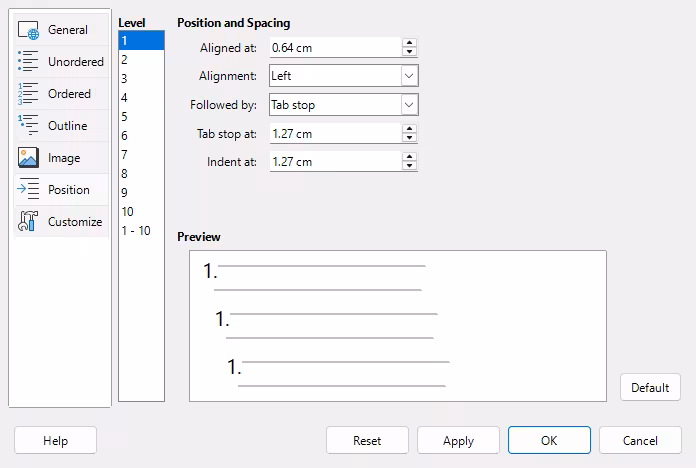The width and height of the screenshot is (696, 468).
Task: Switch to the Outline tab label
Action: pos(67,126)
